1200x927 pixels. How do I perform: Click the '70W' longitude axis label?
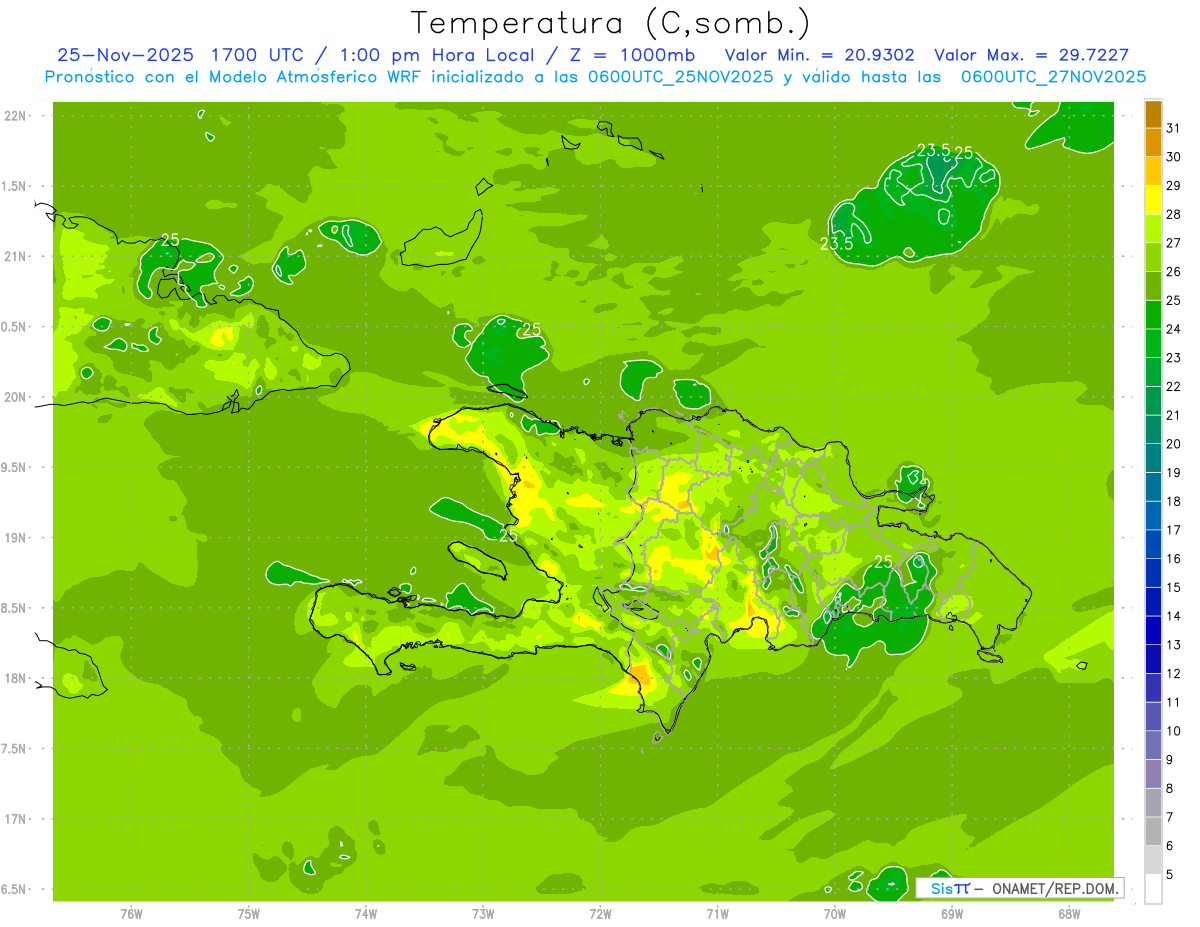(835, 913)
